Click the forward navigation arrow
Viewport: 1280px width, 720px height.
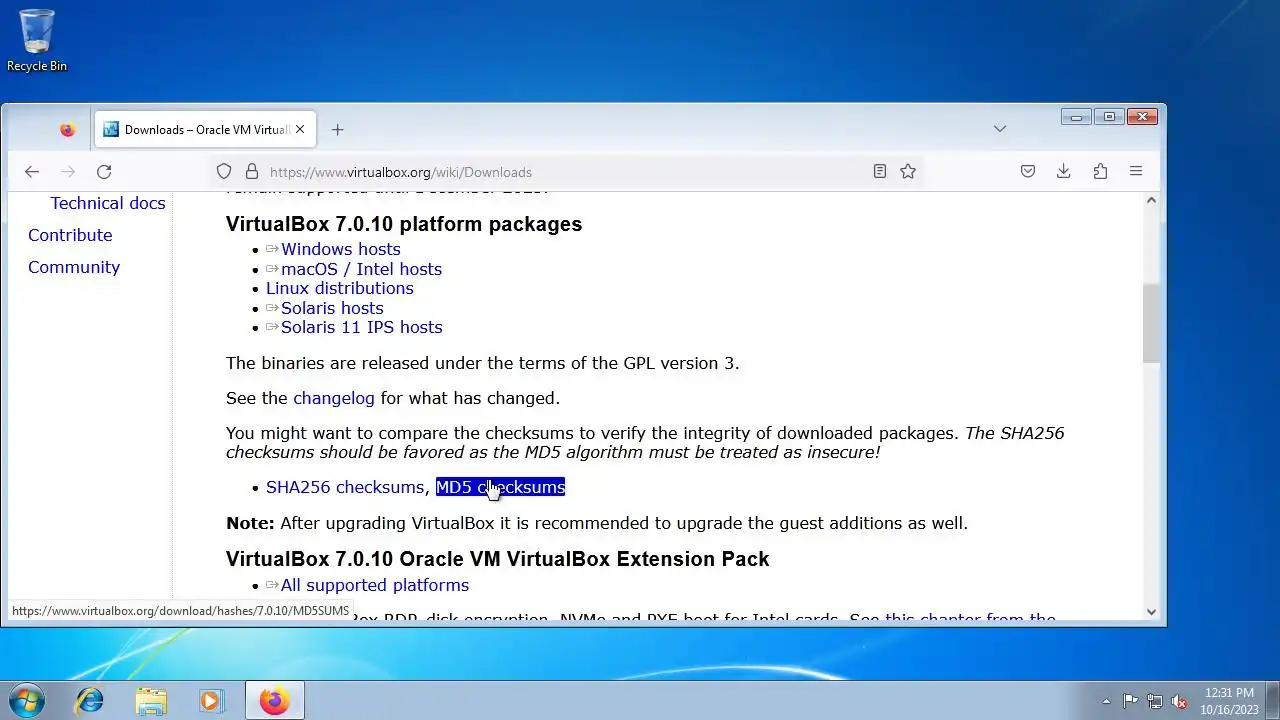[68, 171]
